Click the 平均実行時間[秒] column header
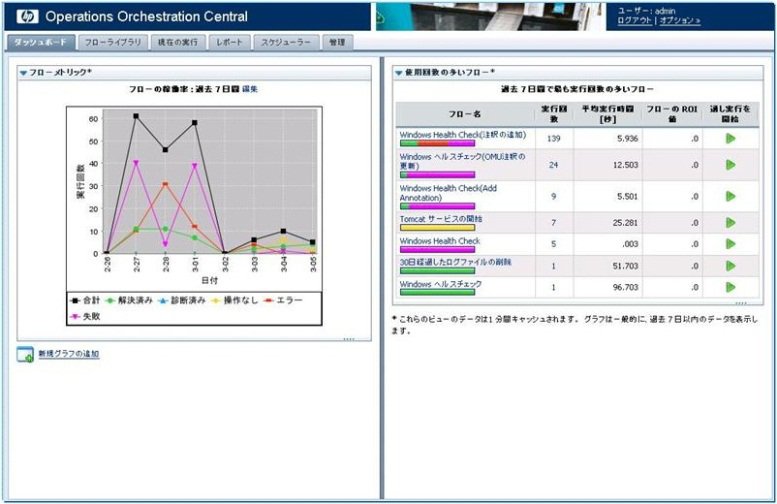Viewport: 777px width, 504px height. click(x=608, y=114)
